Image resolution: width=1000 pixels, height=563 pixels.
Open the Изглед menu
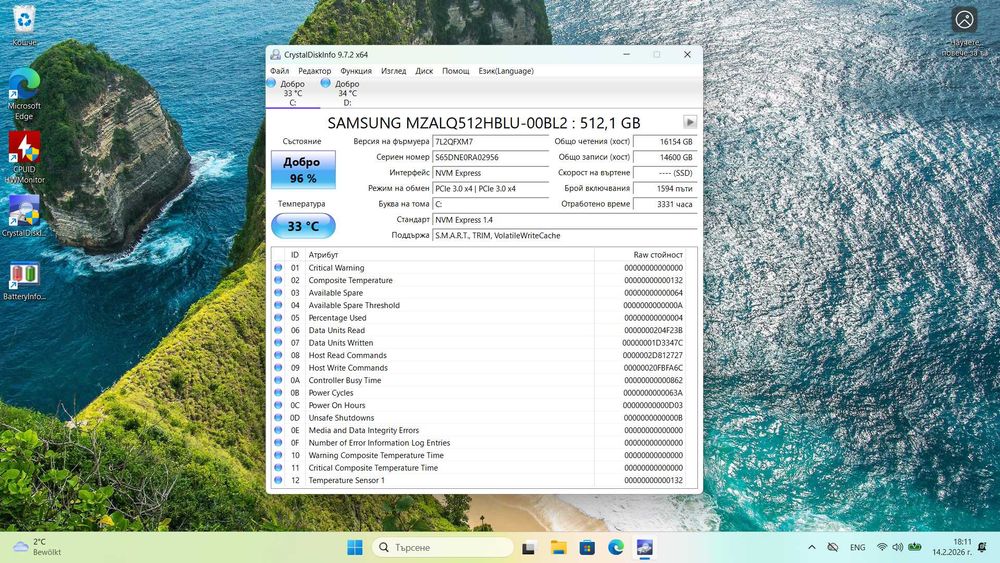[393, 71]
